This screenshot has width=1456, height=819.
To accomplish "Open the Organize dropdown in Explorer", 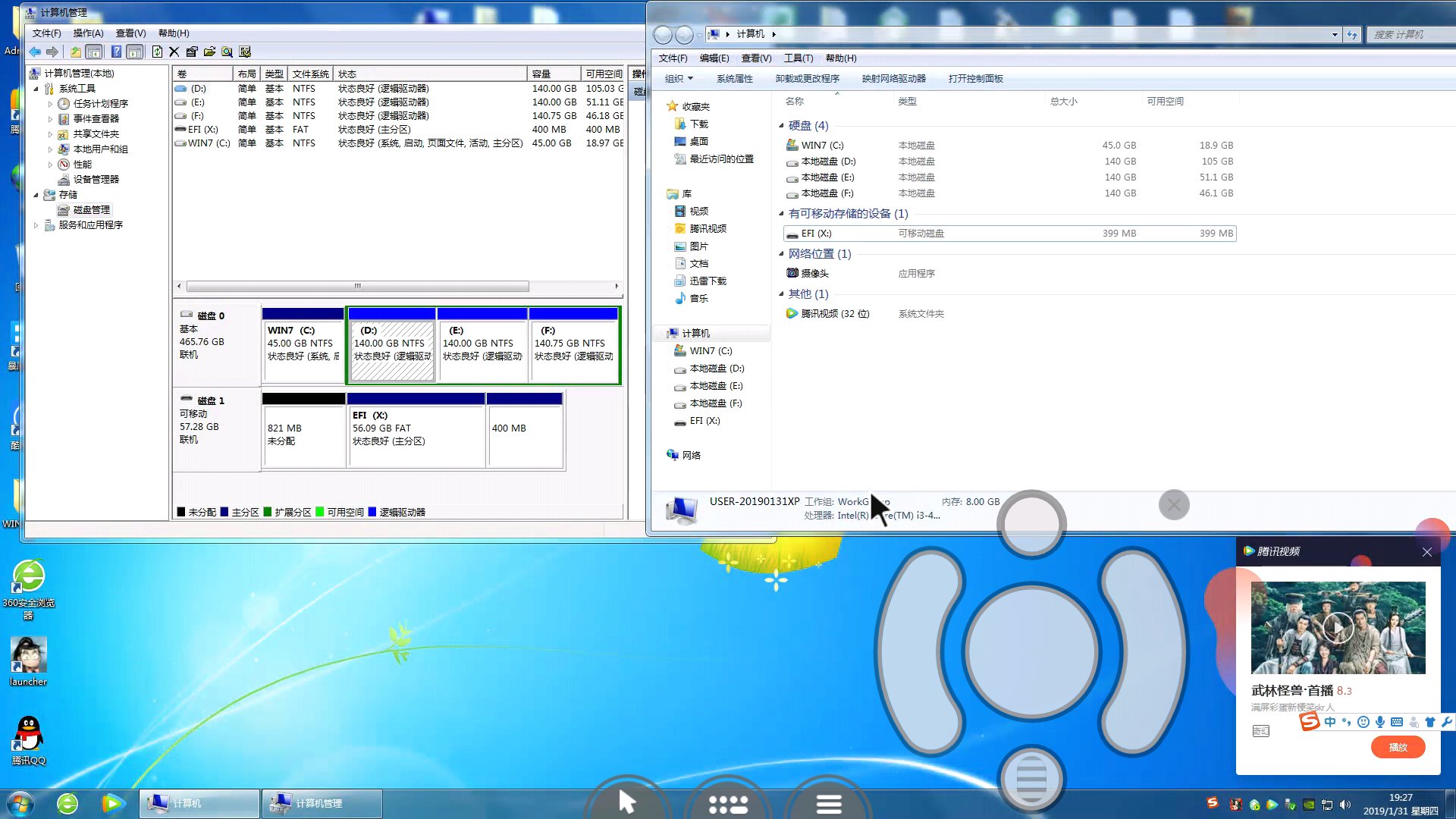I will (679, 79).
